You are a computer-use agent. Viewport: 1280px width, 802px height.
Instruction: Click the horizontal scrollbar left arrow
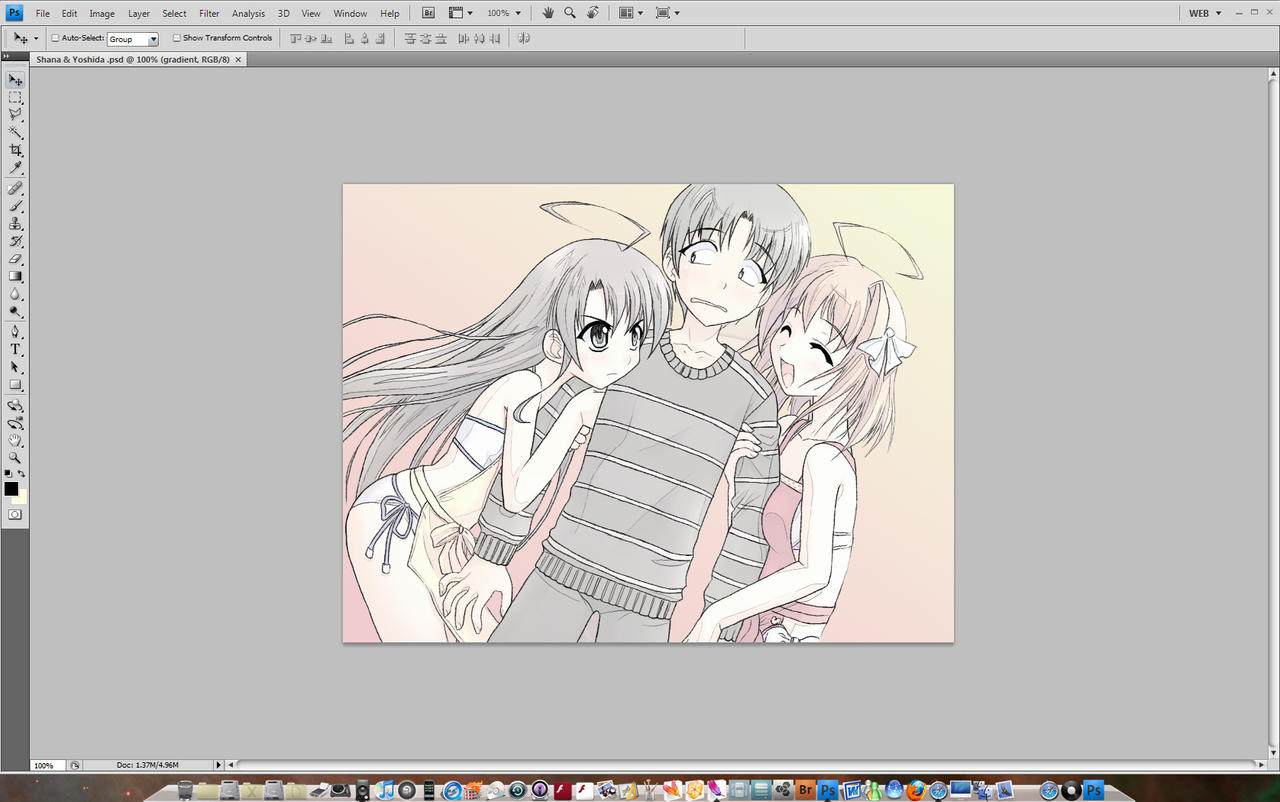click(231, 765)
